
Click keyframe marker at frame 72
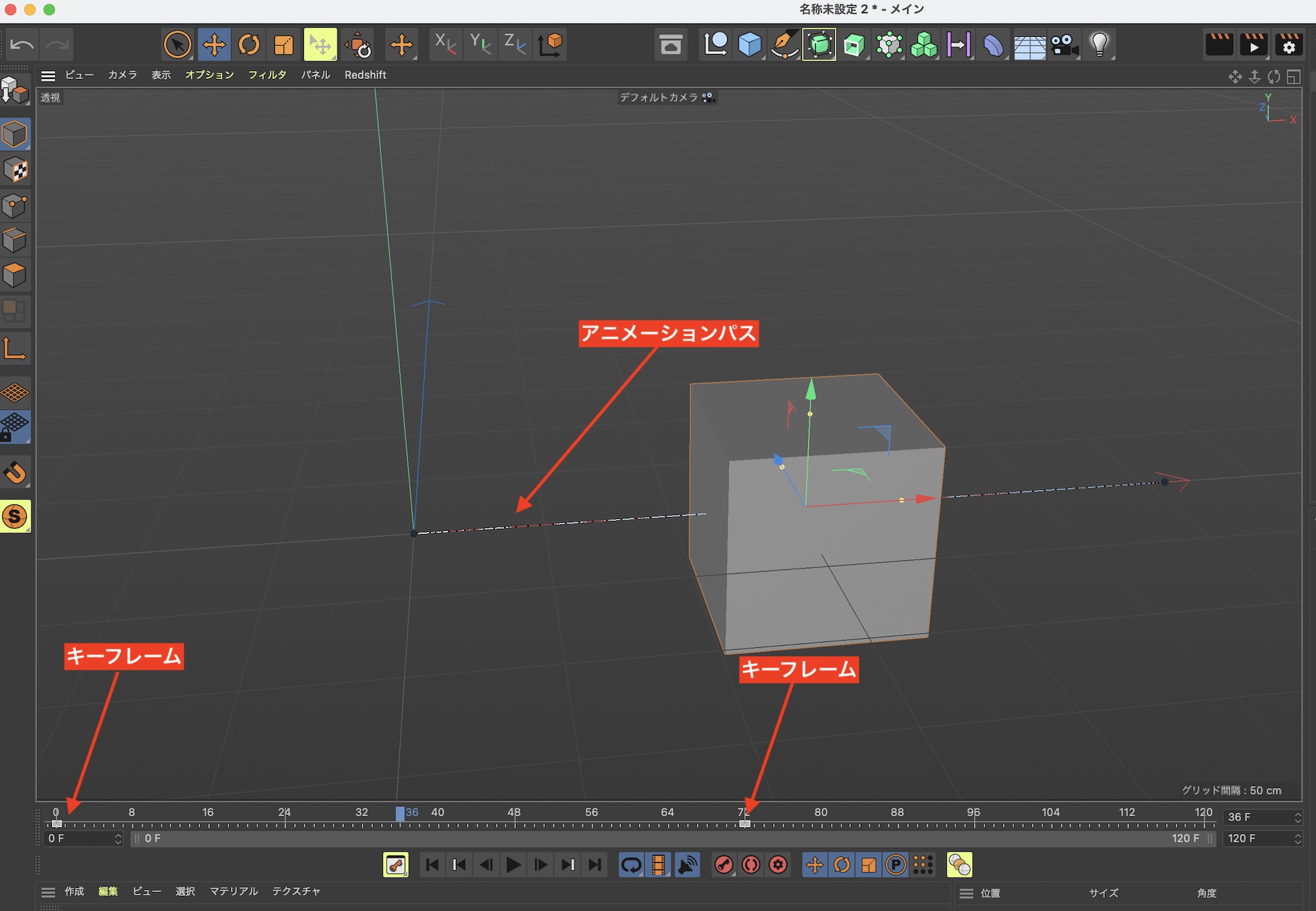(745, 824)
